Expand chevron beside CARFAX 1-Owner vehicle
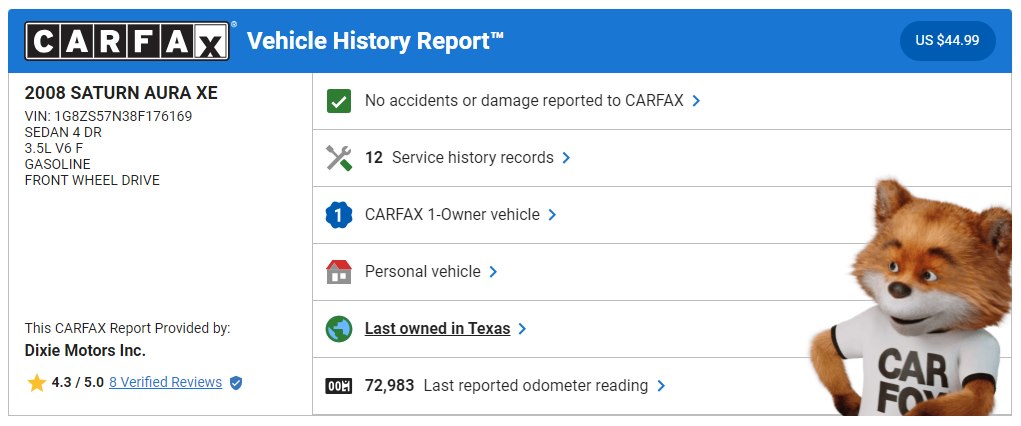This screenshot has height=426, width=1021. [x=552, y=214]
